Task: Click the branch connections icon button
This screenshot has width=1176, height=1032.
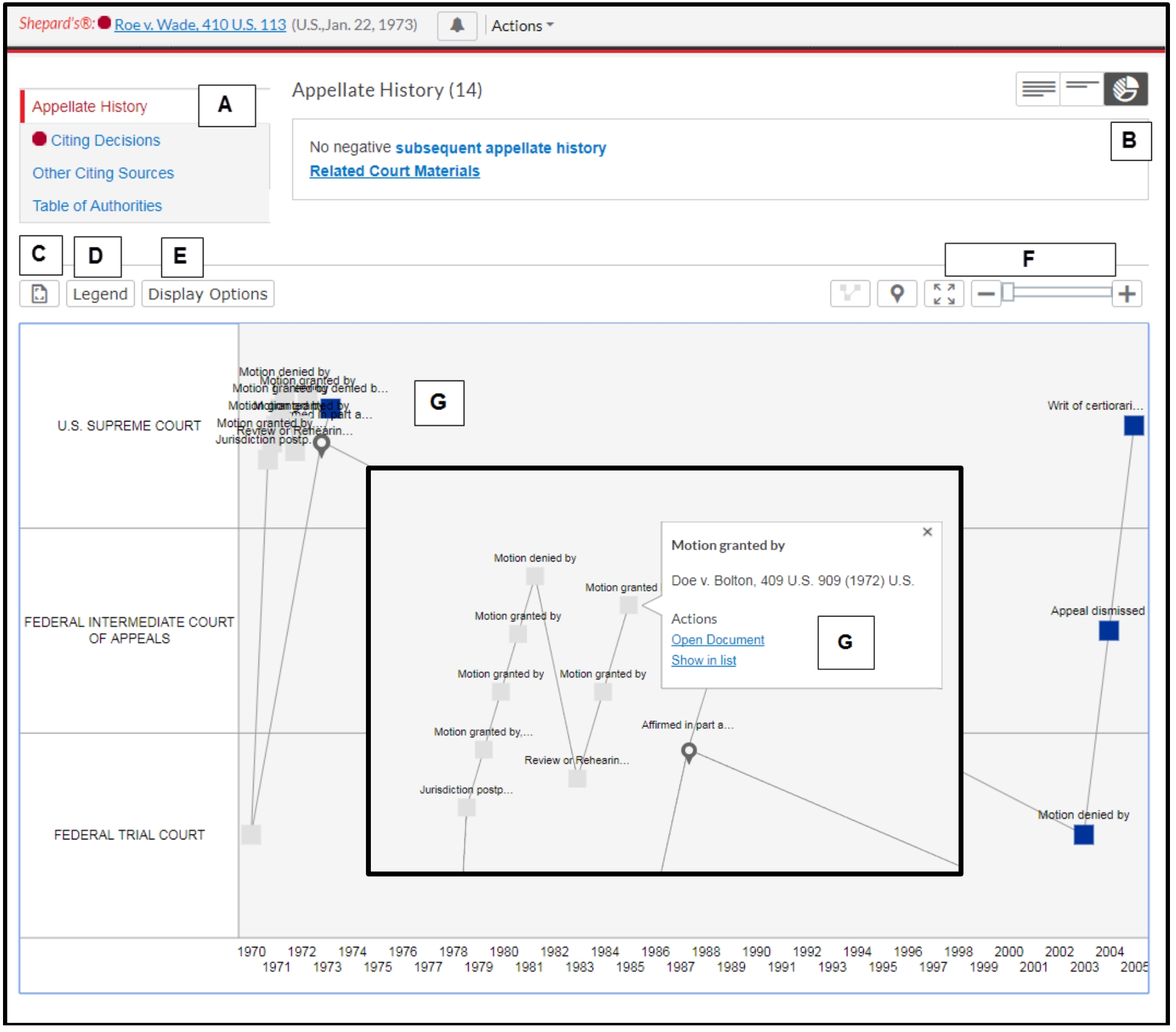Action: [x=850, y=294]
